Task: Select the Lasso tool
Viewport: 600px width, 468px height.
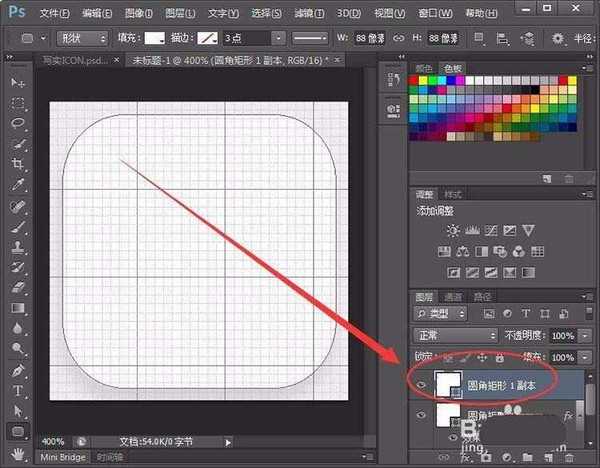Action: (17, 123)
